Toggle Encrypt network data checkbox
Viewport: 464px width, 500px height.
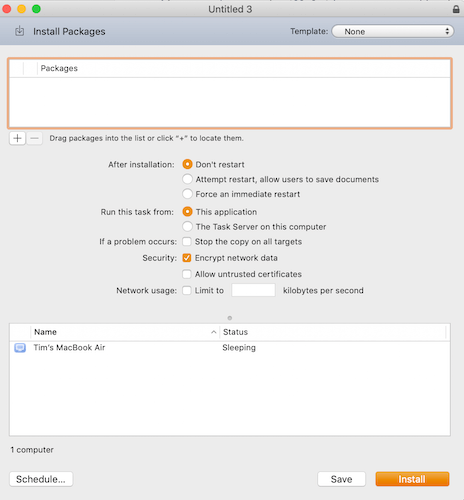pyautogui.click(x=187, y=258)
